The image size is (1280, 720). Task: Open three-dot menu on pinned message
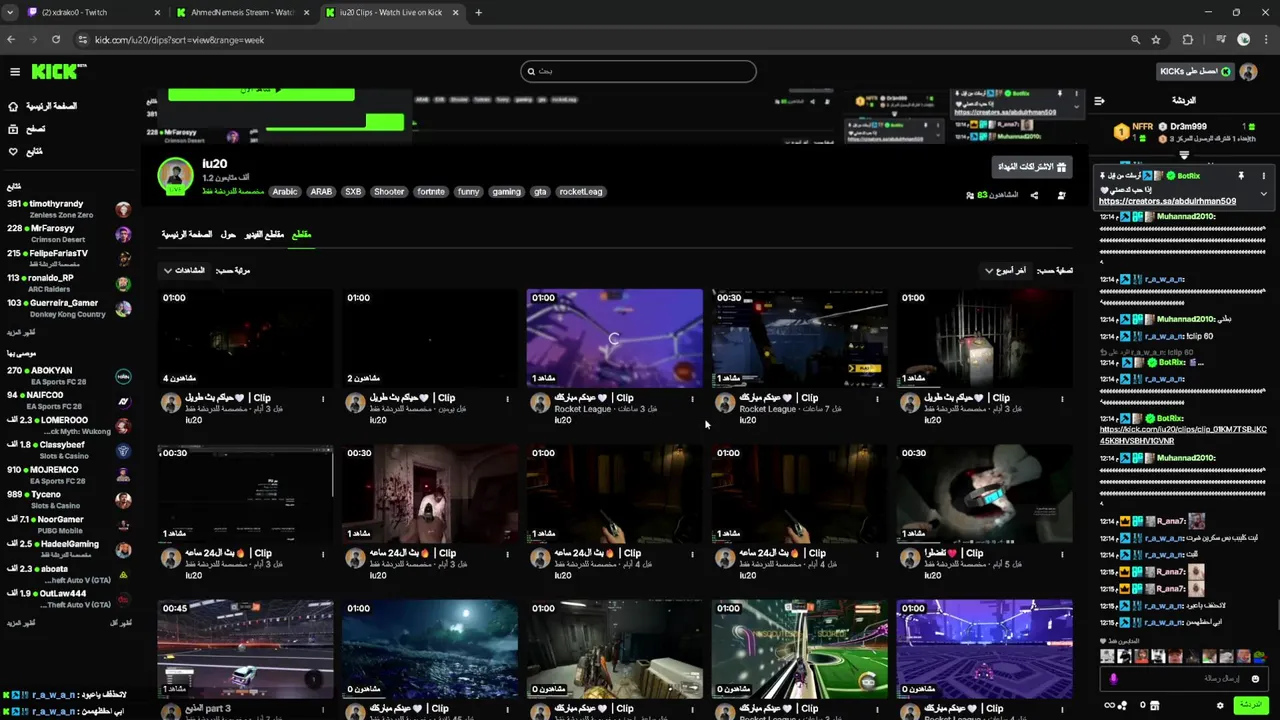click(1263, 176)
